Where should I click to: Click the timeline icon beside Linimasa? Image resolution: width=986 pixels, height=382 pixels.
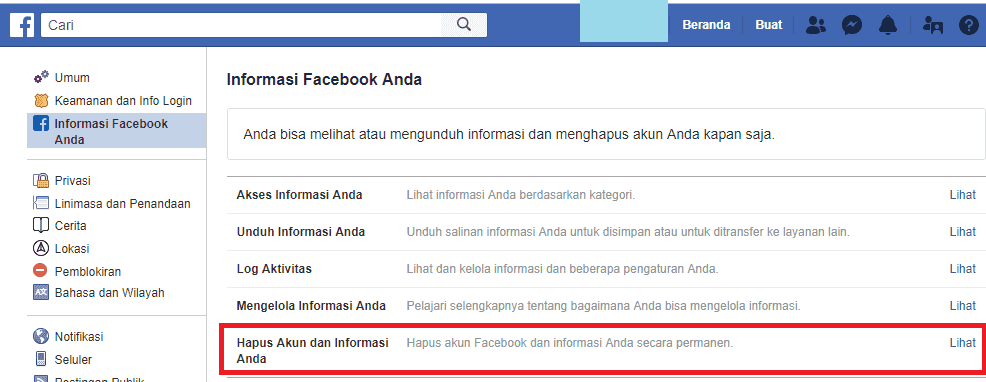click(41, 203)
